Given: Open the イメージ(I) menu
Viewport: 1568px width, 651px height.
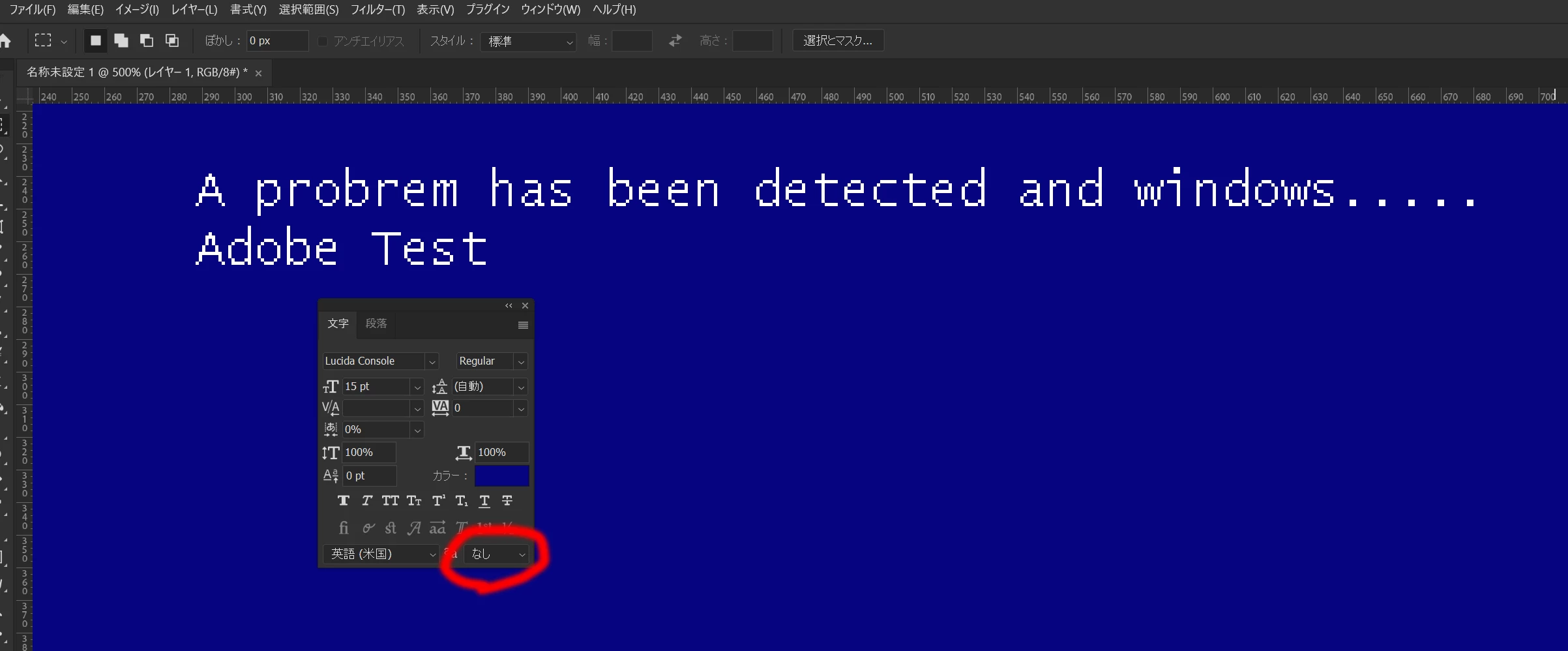Looking at the screenshot, I should [137, 10].
